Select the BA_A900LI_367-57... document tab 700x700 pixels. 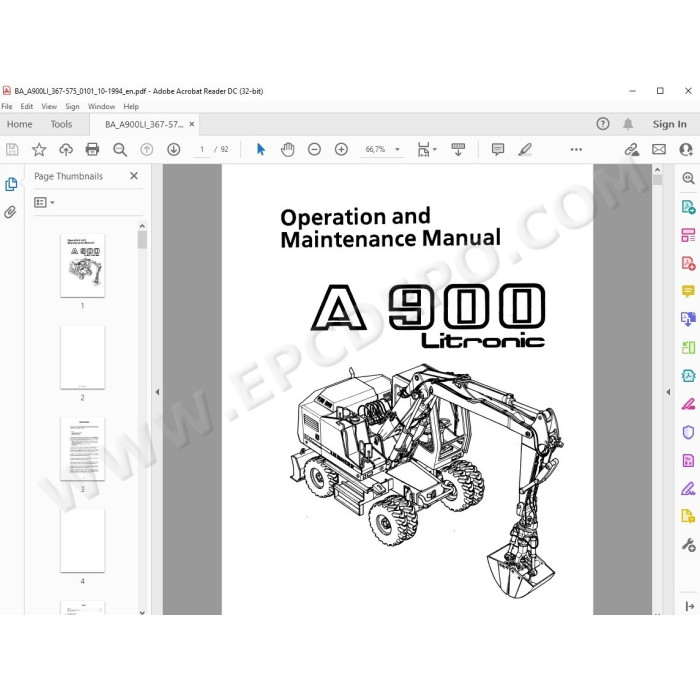click(x=144, y=125)
